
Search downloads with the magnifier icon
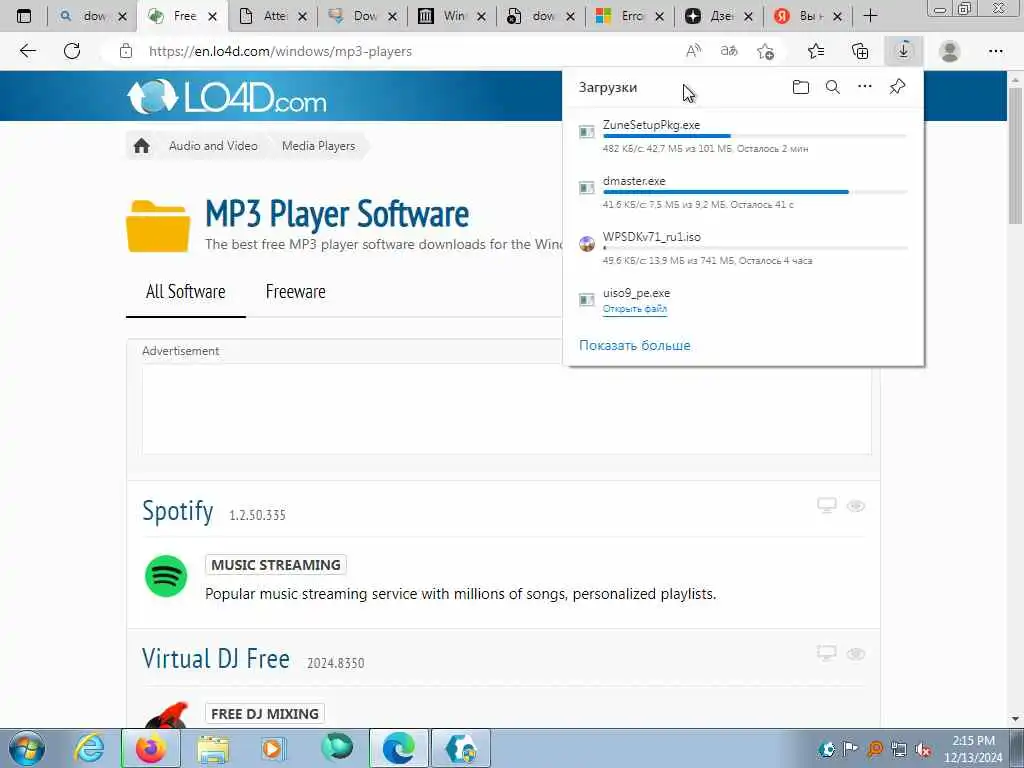833,87
